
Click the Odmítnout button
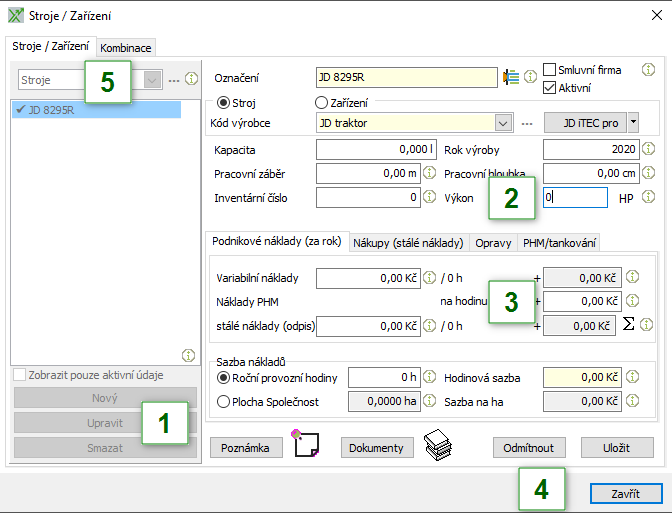click(x=529, y=448)
